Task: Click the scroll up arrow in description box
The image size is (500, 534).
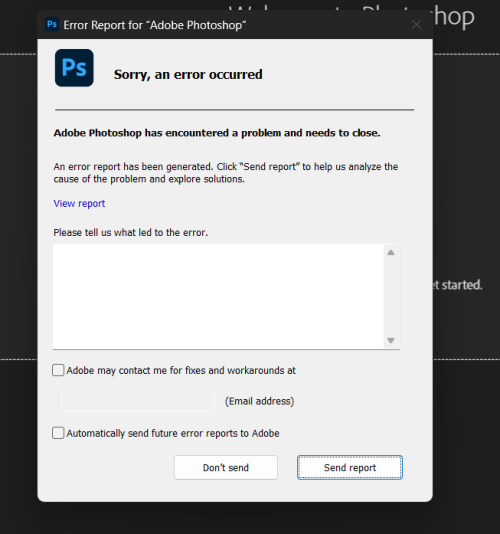Action: coord(391,252)
